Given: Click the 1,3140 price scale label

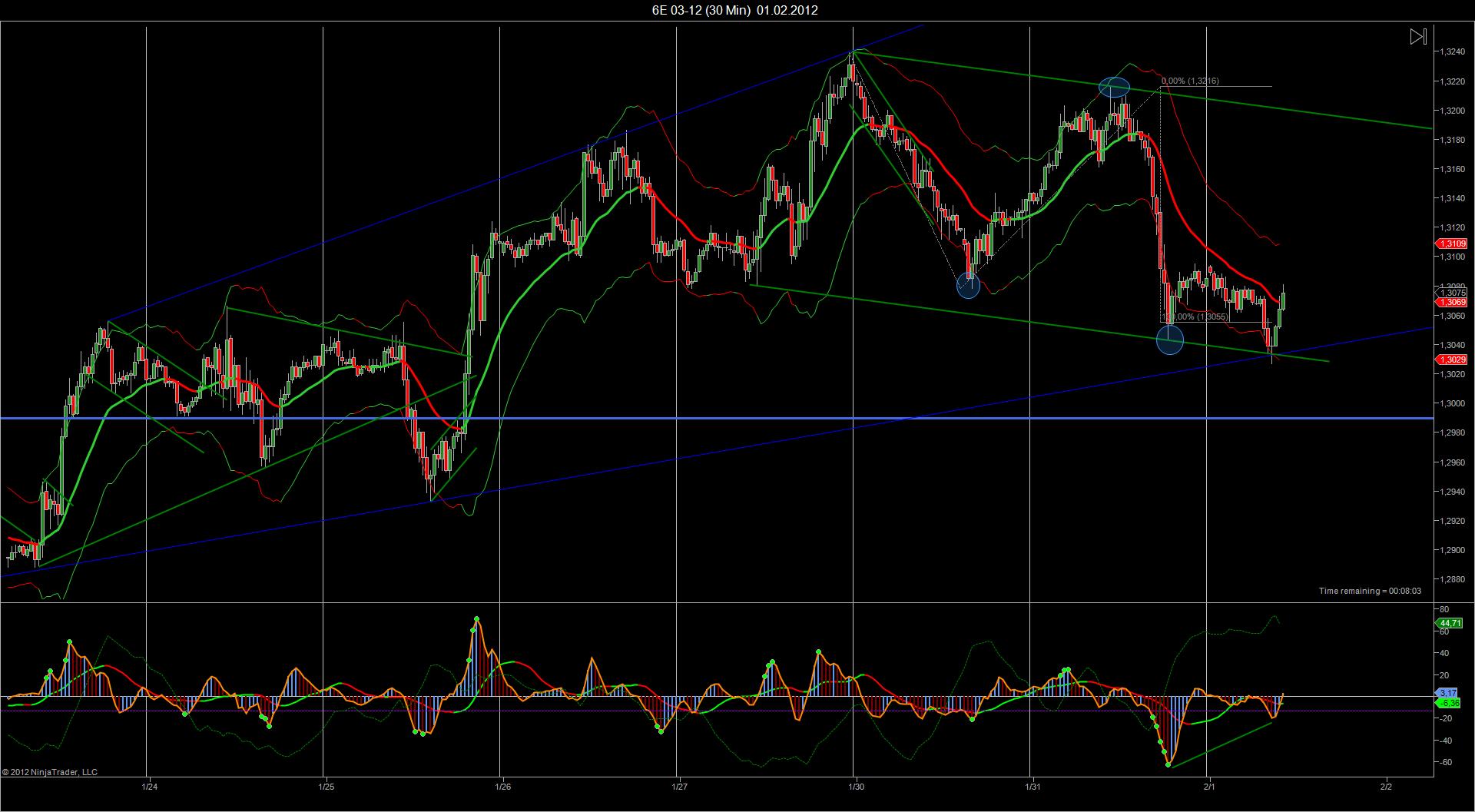Looking at the screenshot, I should 1453,198.
